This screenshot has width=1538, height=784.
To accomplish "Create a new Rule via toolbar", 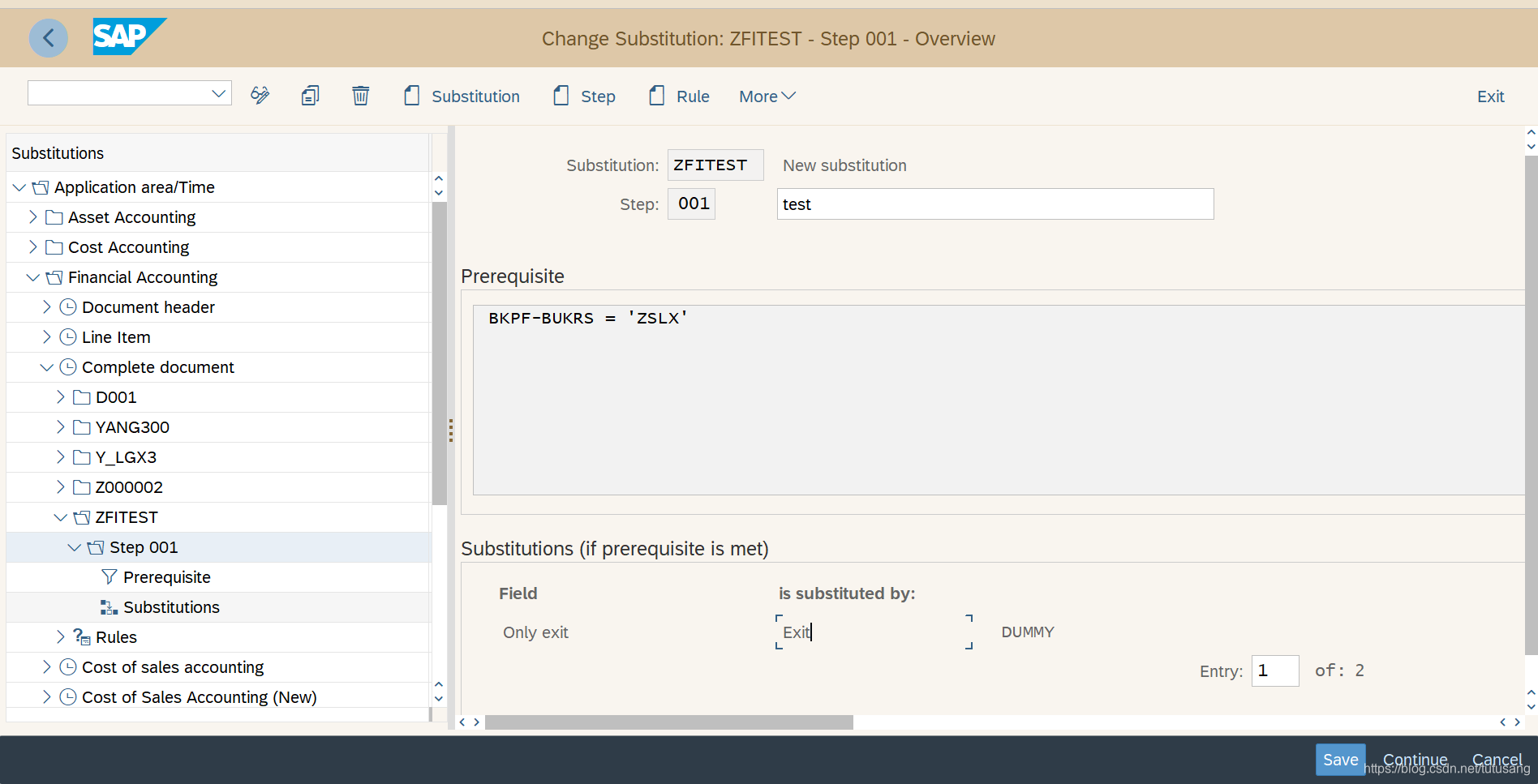I will click(x=680, y=96).
